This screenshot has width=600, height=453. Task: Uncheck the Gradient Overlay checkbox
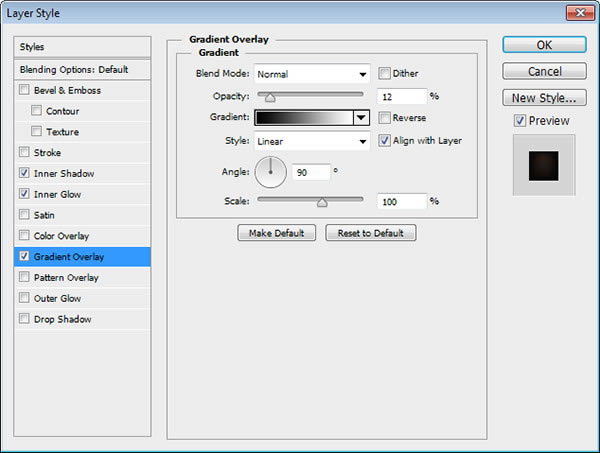click(24, 256)
